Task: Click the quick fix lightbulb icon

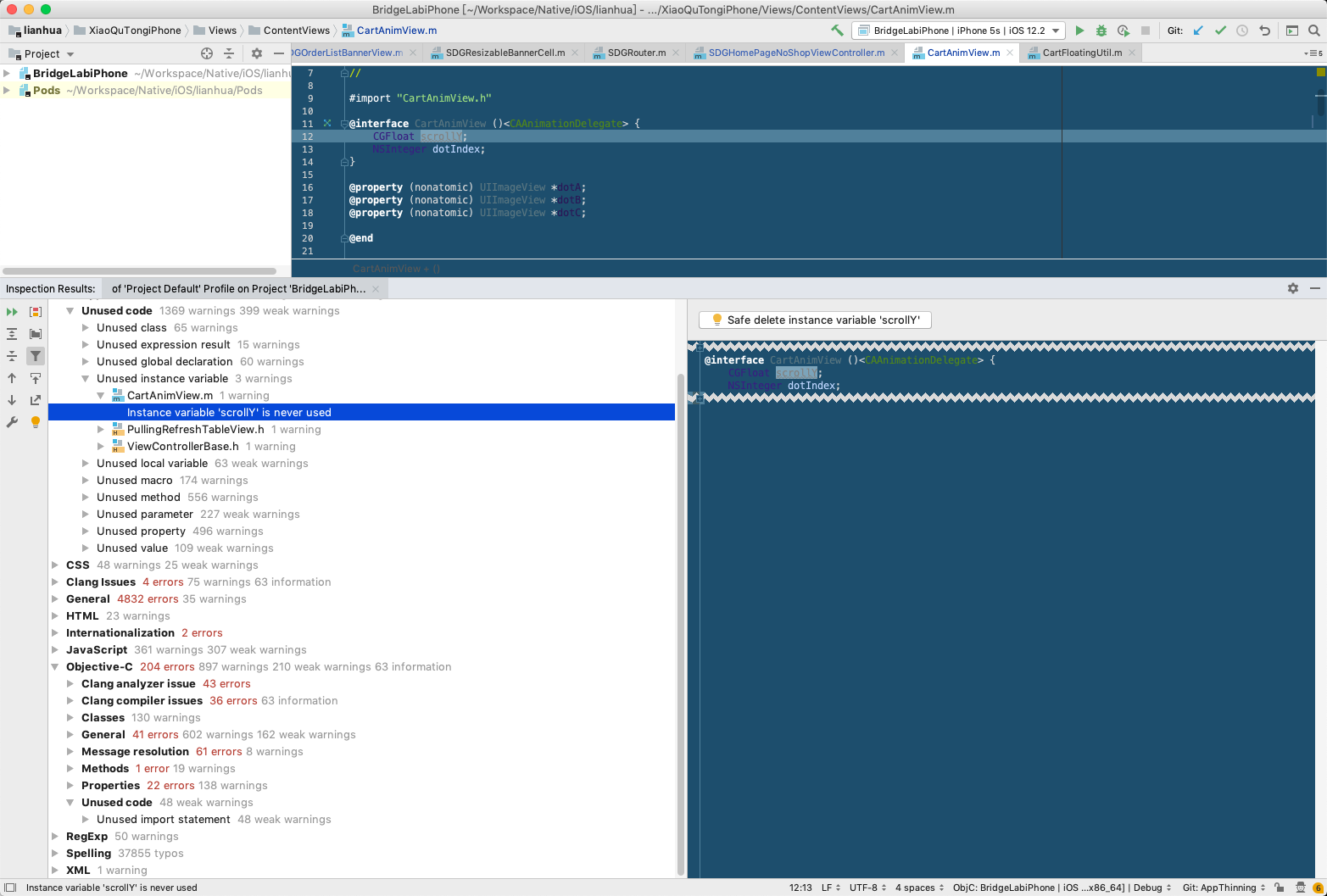Action: 36,422
